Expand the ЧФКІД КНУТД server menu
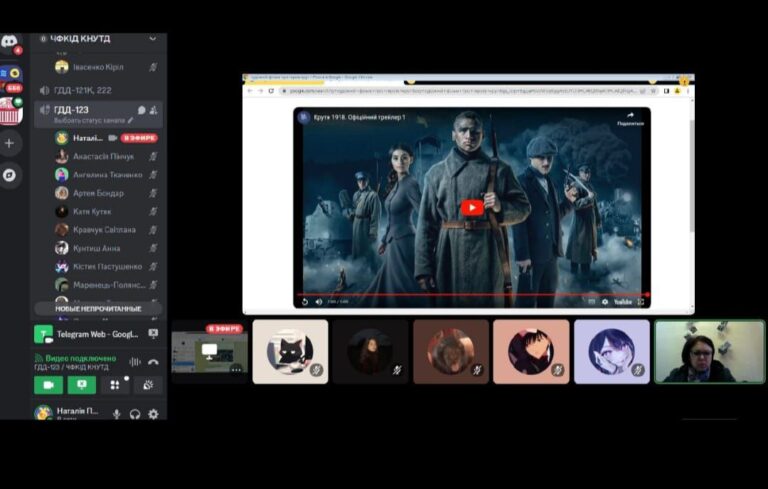Screen dimensions: 768x489 152,39
